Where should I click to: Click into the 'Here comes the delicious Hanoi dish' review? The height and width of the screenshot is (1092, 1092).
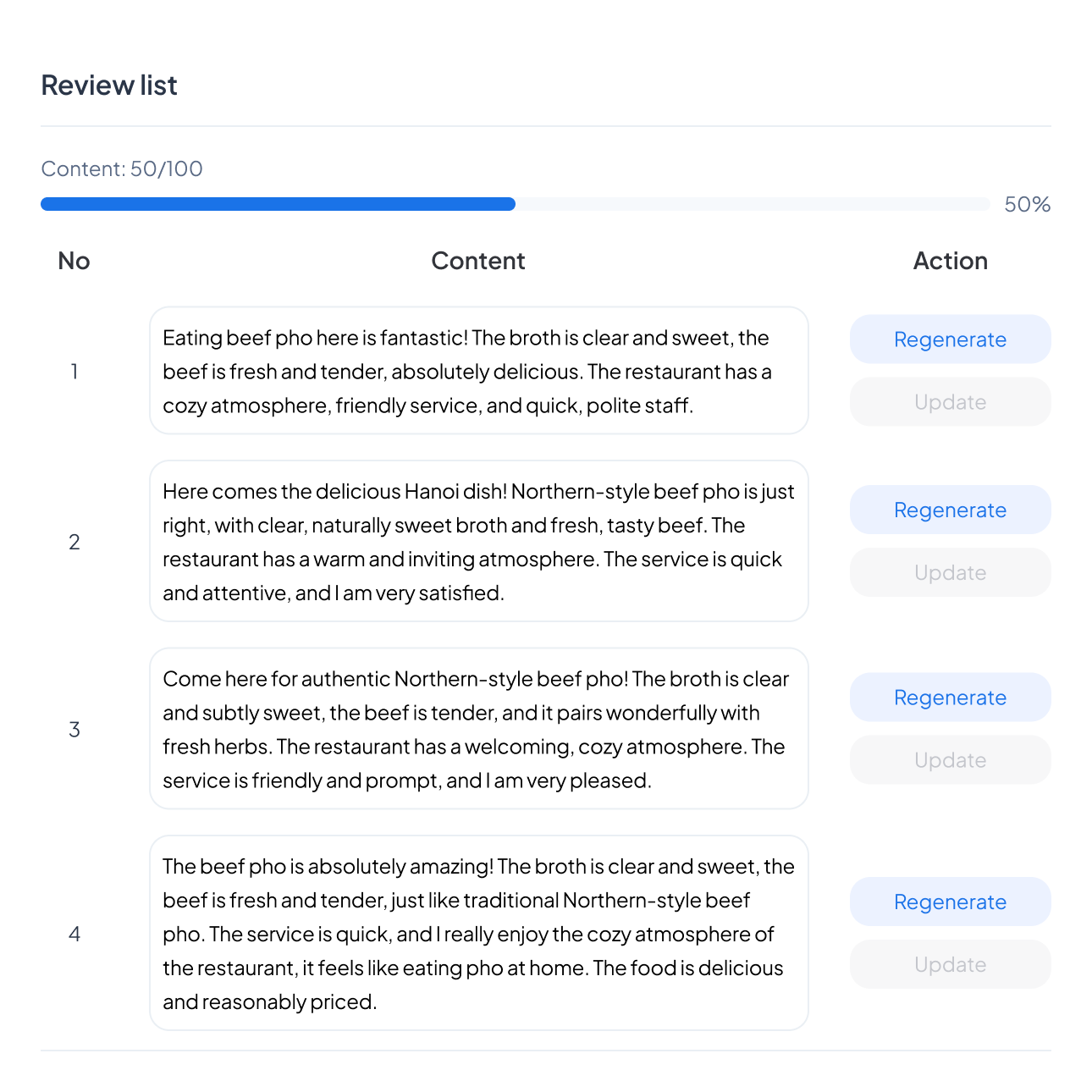(x=478, y=542)
